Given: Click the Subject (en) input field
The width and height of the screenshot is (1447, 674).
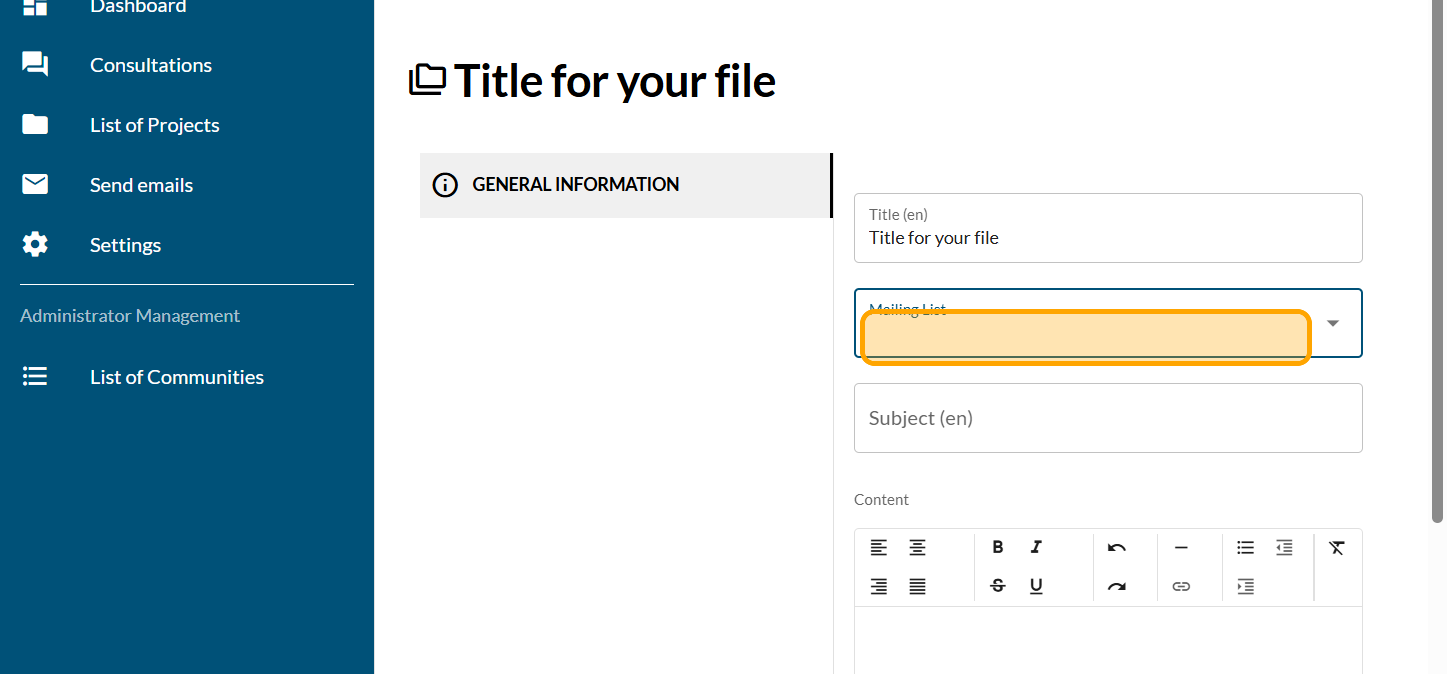Looking at the screenshot, I should pos(1108,418).
